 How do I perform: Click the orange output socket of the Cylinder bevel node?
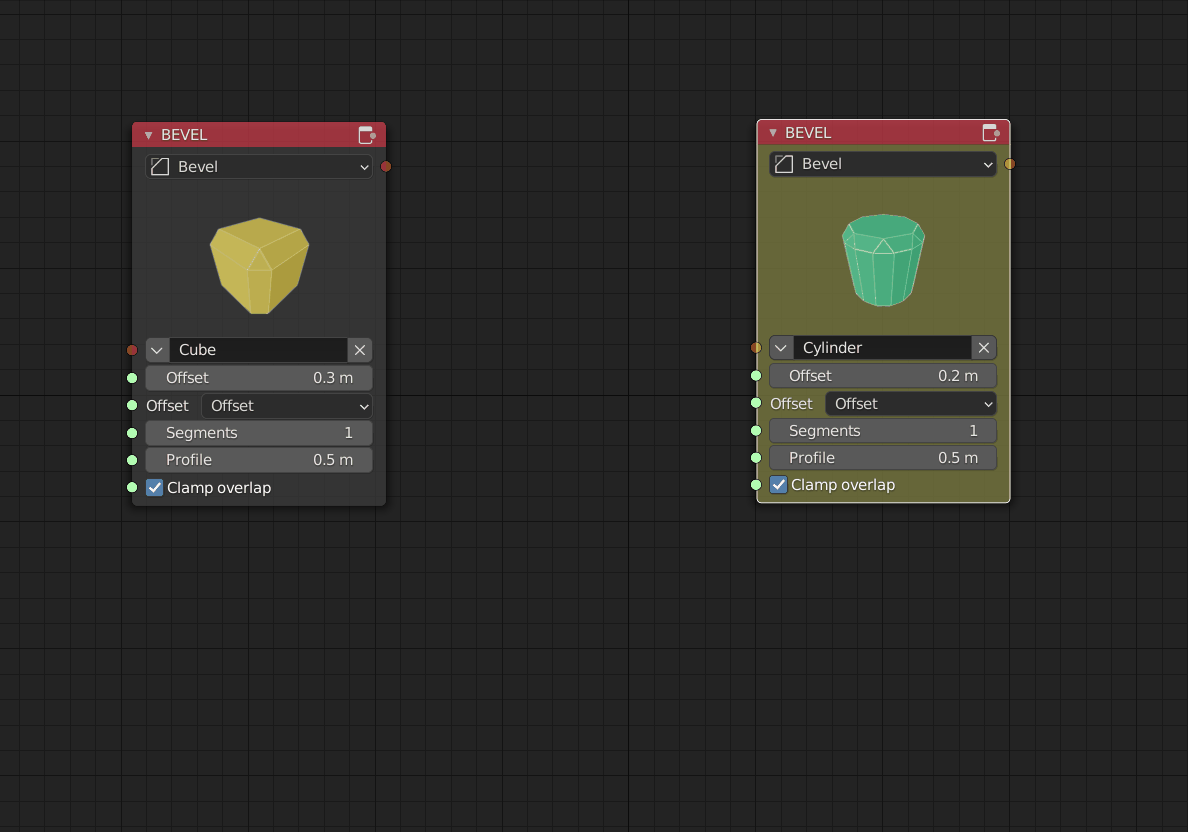point(1010,164)
